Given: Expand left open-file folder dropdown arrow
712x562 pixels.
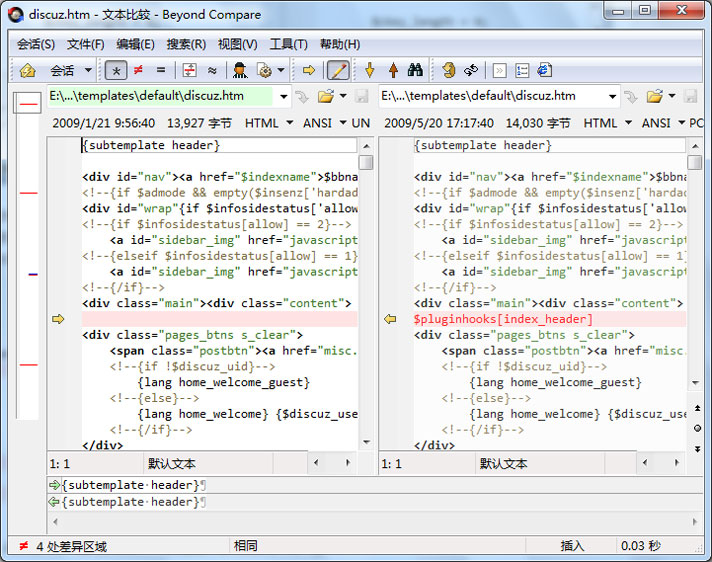Looking at the screenshot, I should click(343, 96).
